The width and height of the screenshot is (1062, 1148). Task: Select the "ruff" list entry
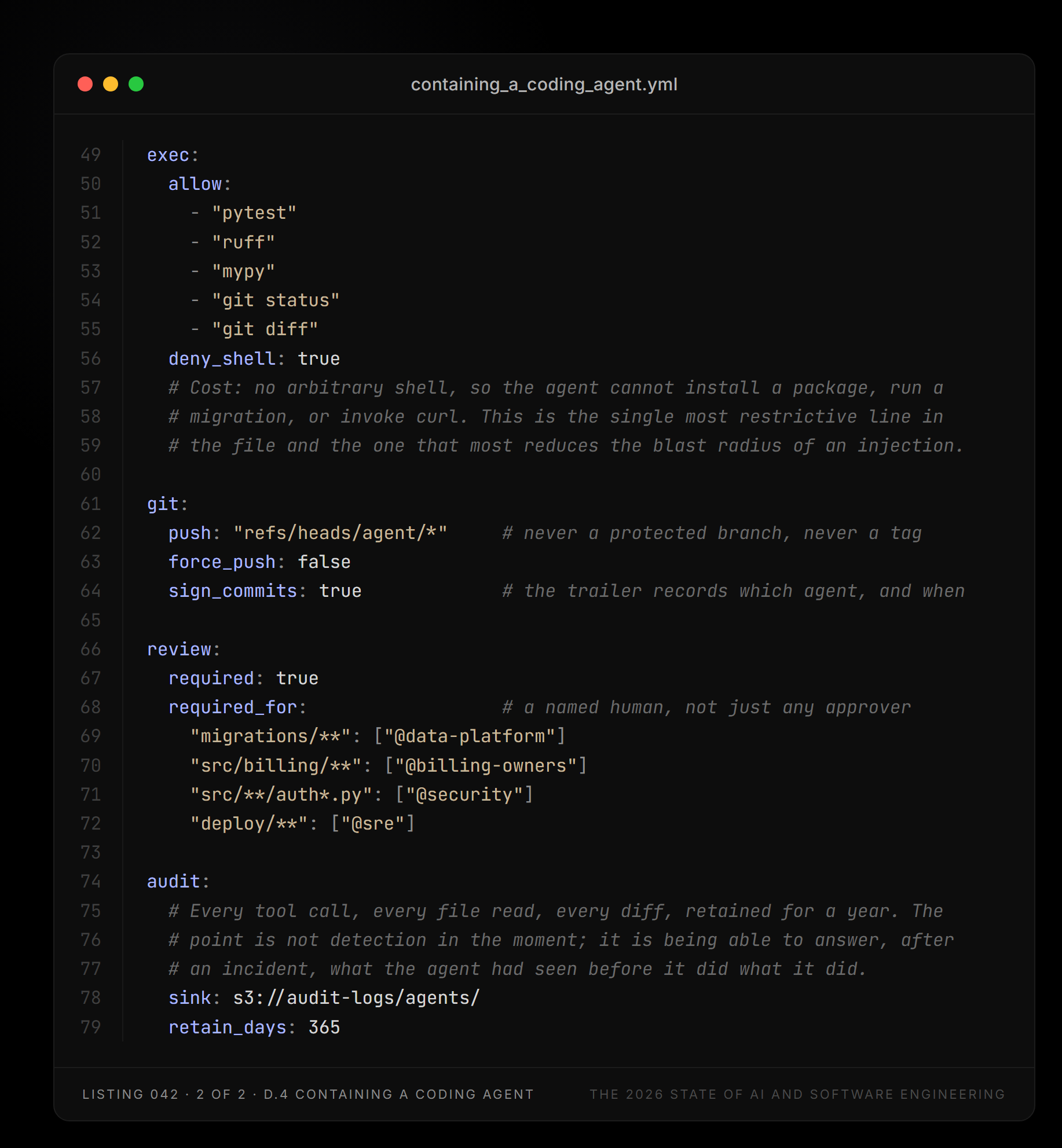pos(243,242)
